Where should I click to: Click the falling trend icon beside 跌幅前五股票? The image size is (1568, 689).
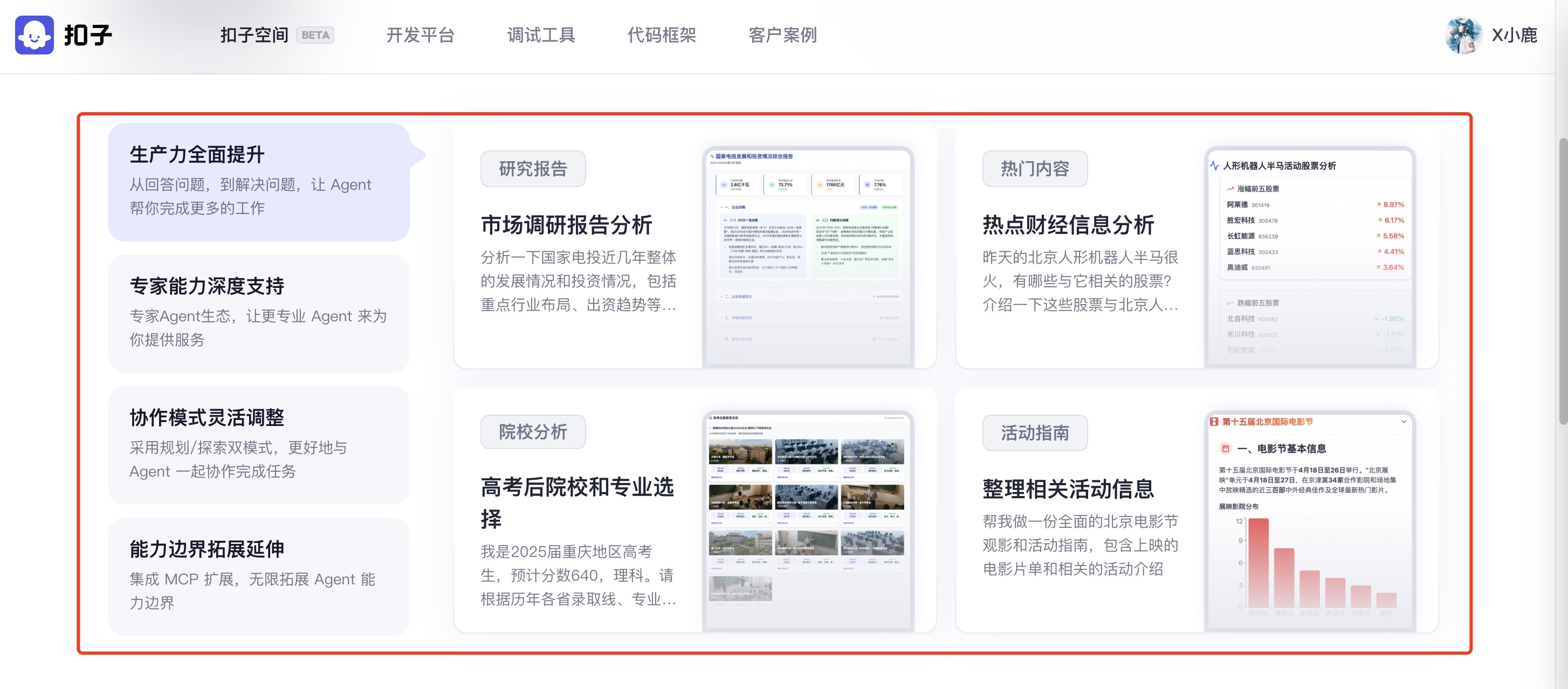(1230, 302)
